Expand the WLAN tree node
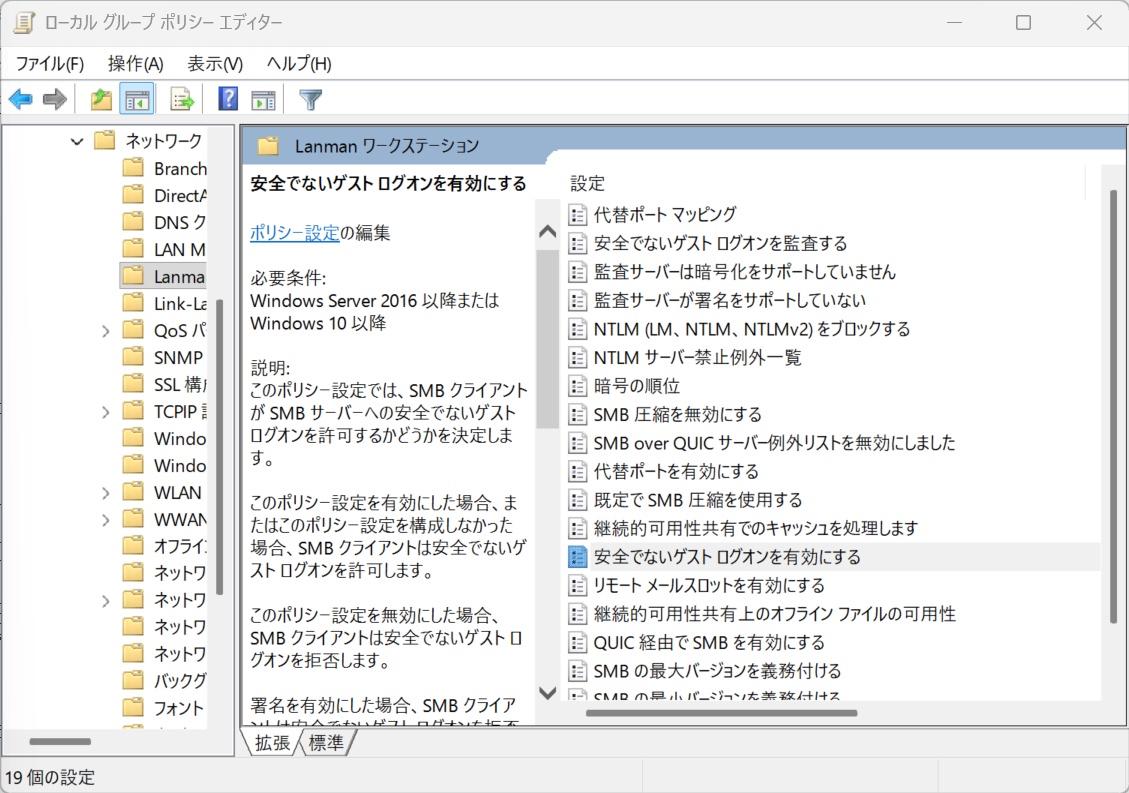 tap(106, 492)
